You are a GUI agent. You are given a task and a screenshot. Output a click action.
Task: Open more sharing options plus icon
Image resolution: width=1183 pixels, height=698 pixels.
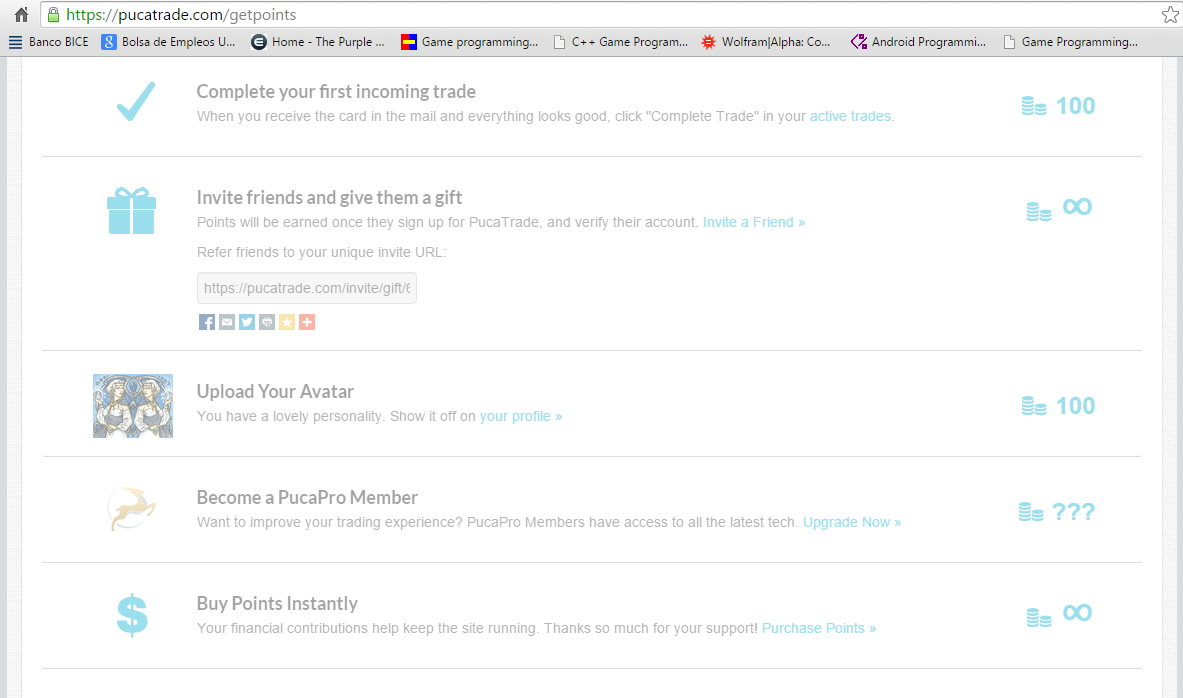tap(307, 322)
